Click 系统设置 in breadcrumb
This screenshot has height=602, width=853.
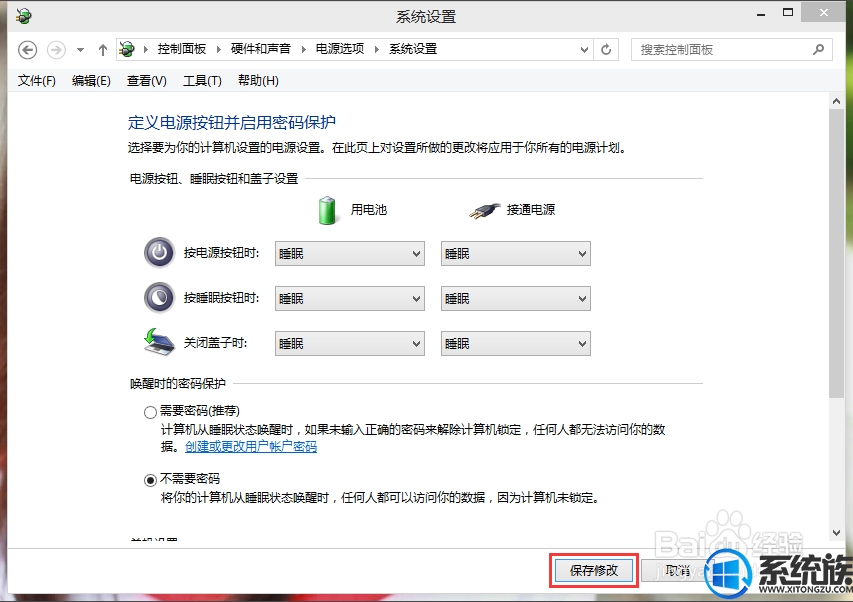click(x=413, y=49)
